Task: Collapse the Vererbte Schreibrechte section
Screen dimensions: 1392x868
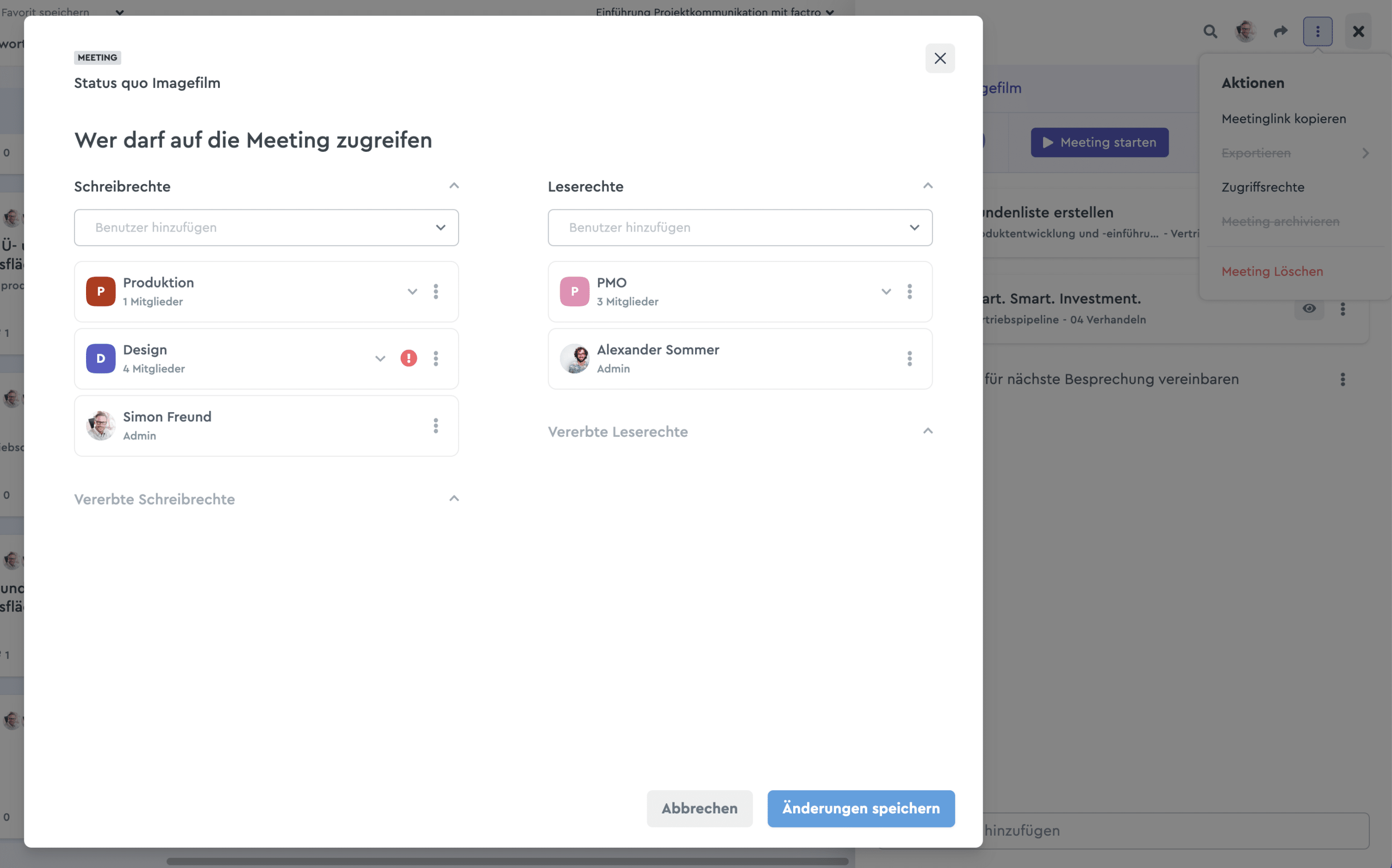Action: 454,498
